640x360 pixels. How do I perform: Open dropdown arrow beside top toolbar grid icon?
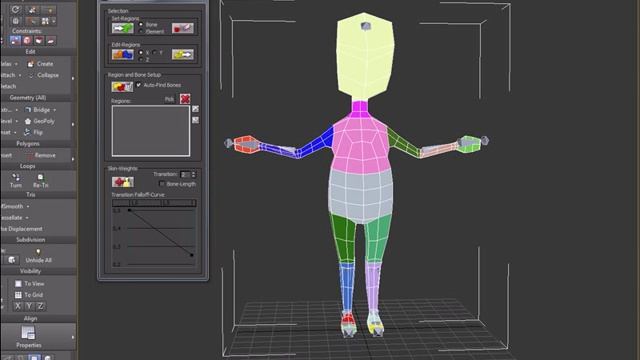point(53,21)
